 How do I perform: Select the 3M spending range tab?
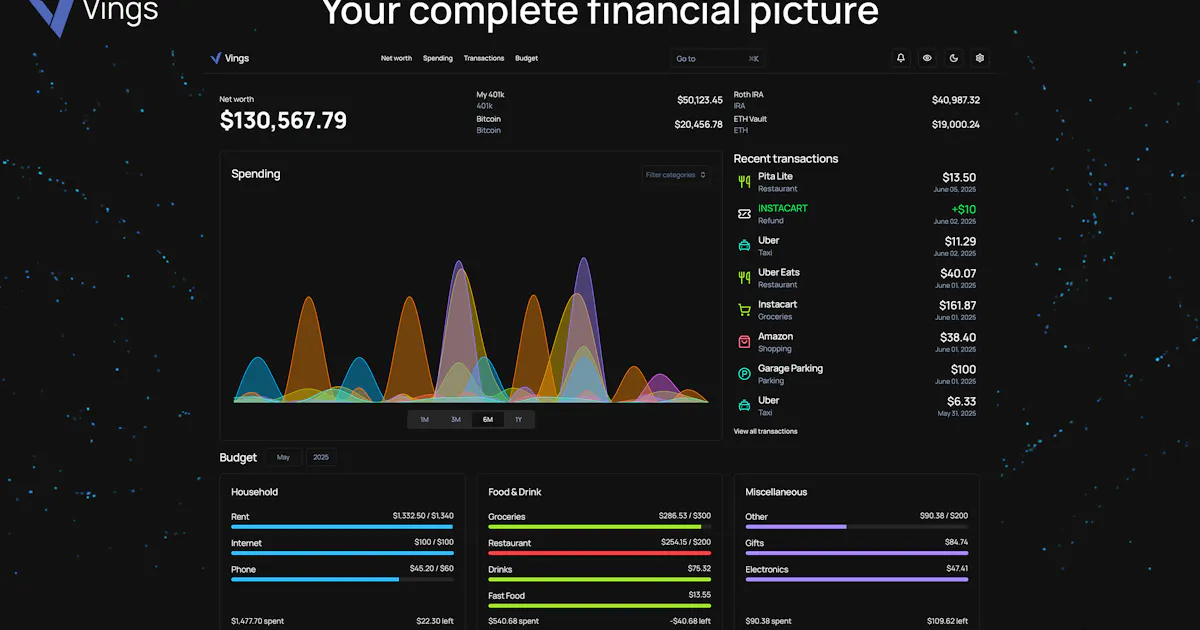(456, 420)
